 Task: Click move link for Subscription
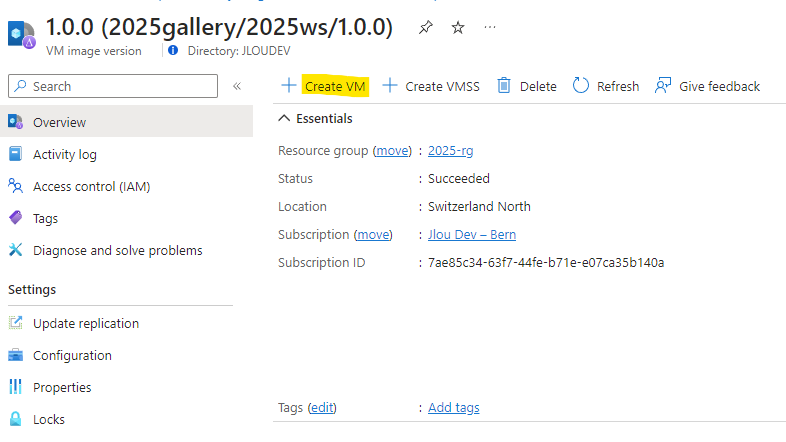click(373, 235)
